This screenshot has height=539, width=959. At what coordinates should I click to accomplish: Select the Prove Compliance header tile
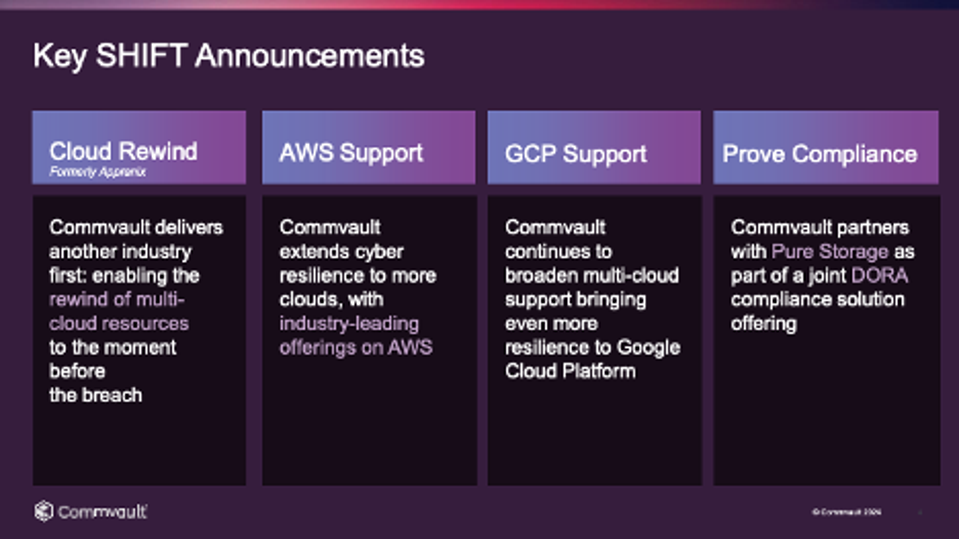[825, 148]
